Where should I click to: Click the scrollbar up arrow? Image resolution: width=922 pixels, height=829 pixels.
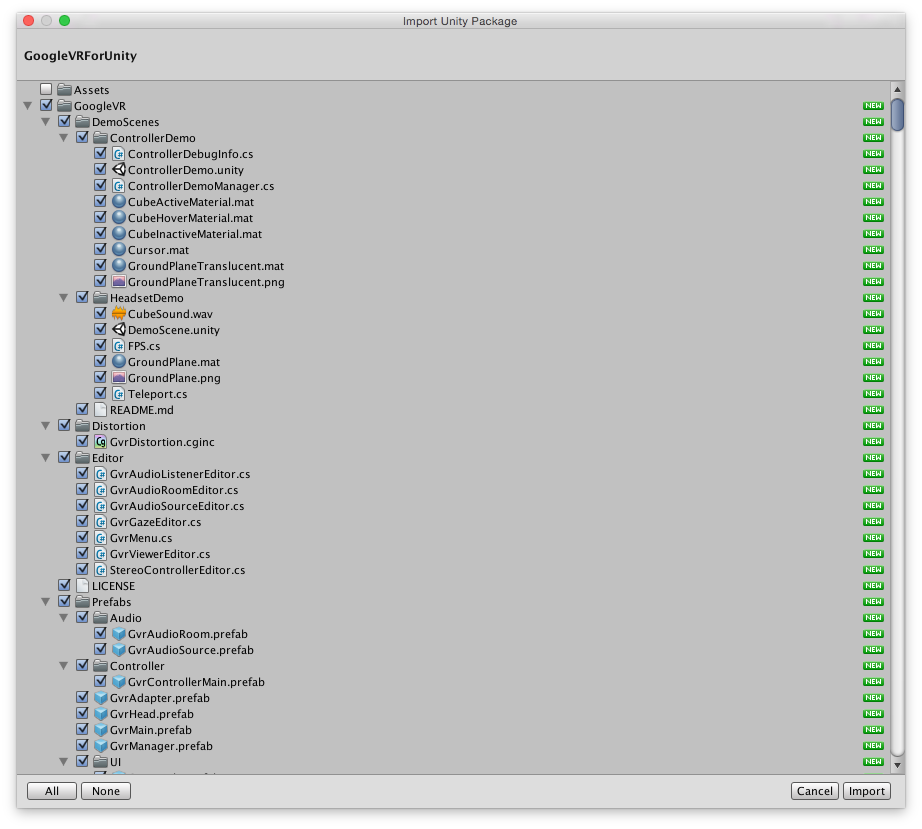click(x=897, y=89)
